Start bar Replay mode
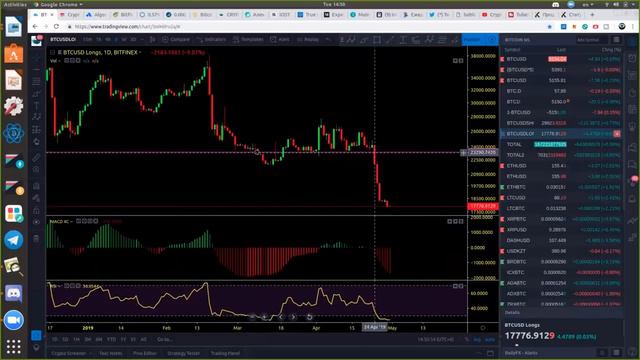Screen dimensions: 640x360 click(x=308, y=40)
